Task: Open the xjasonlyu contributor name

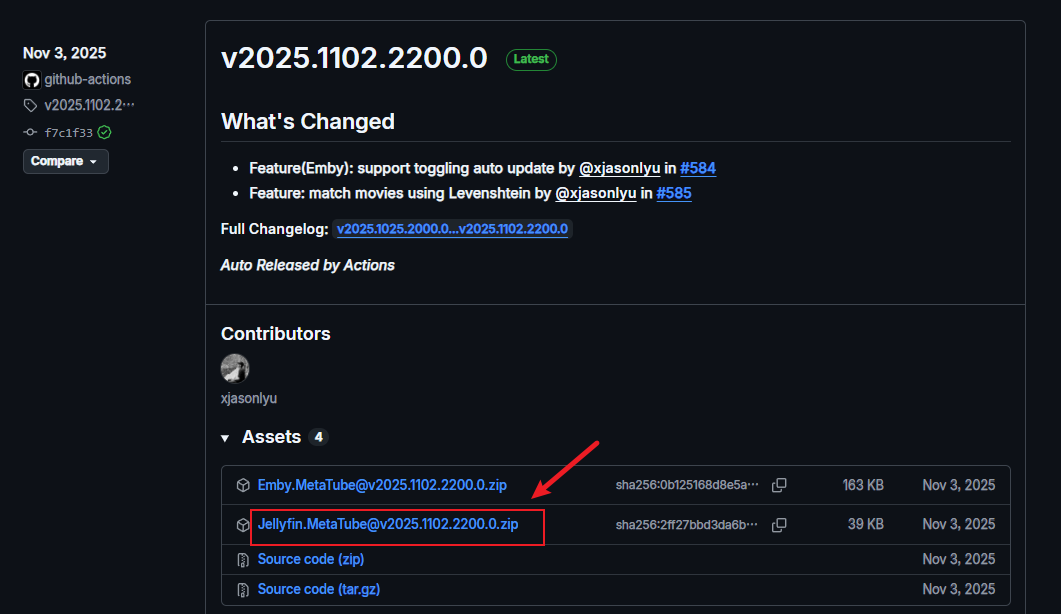Action: pos(248,398)
